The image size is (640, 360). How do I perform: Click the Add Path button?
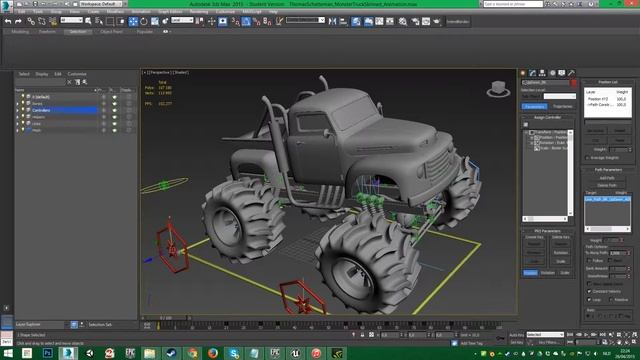[607, 178]
